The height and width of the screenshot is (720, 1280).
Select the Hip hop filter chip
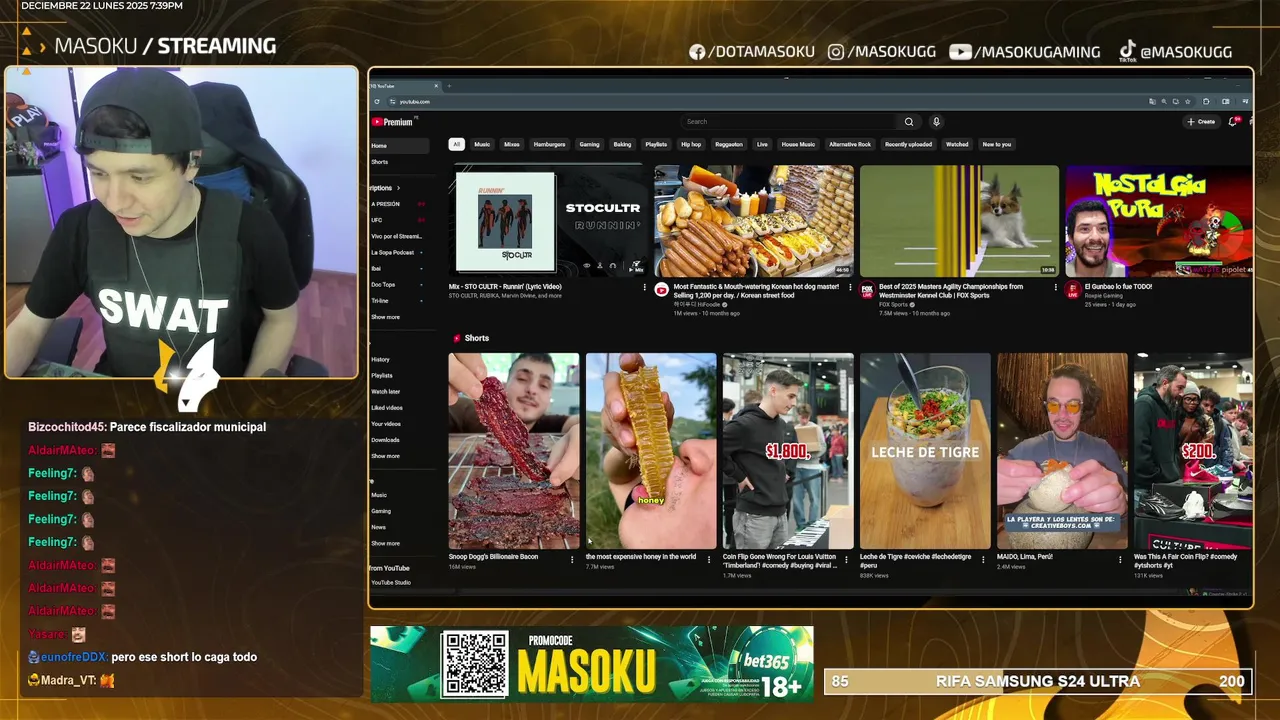click(x=691, y=144)
